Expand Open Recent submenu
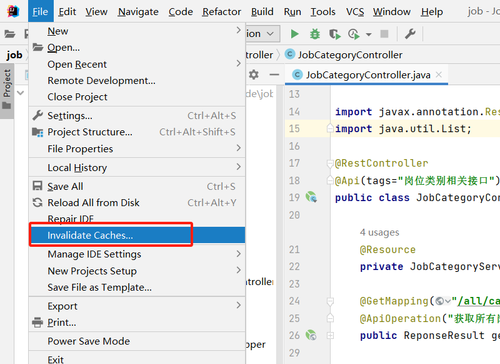Screen dimensions: 500x364 (x=137, y=64)
